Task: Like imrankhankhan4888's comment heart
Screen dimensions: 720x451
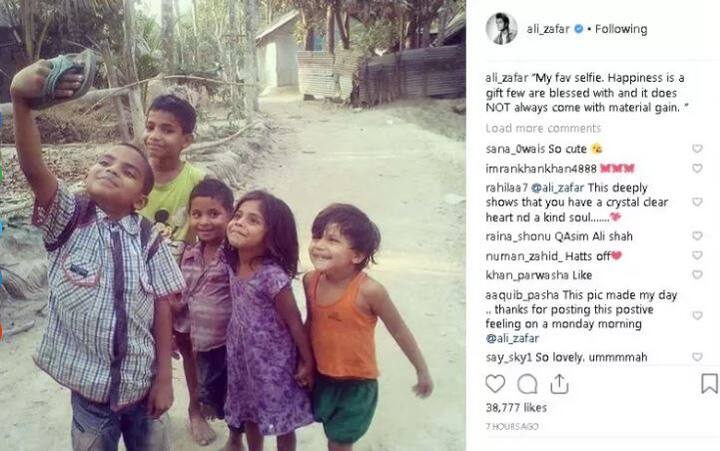Action: point(697,168)
